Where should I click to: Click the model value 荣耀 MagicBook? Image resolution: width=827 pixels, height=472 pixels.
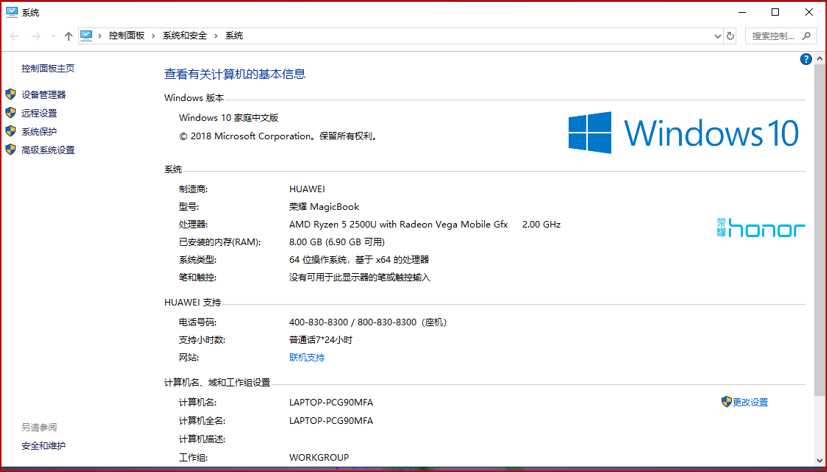[324, 207]
